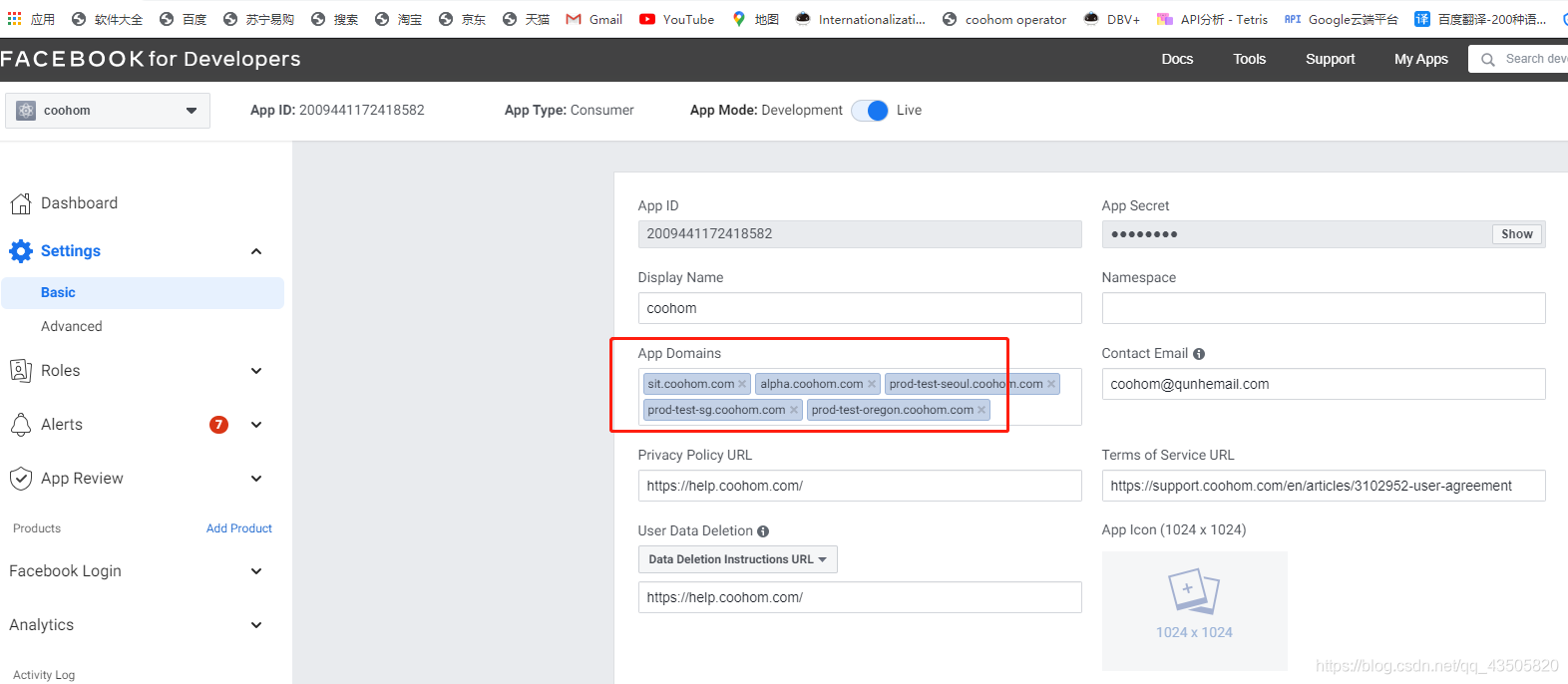1568x684 pixels.
Task: Open the 天猫 bookmark
Action: [526, 19]
